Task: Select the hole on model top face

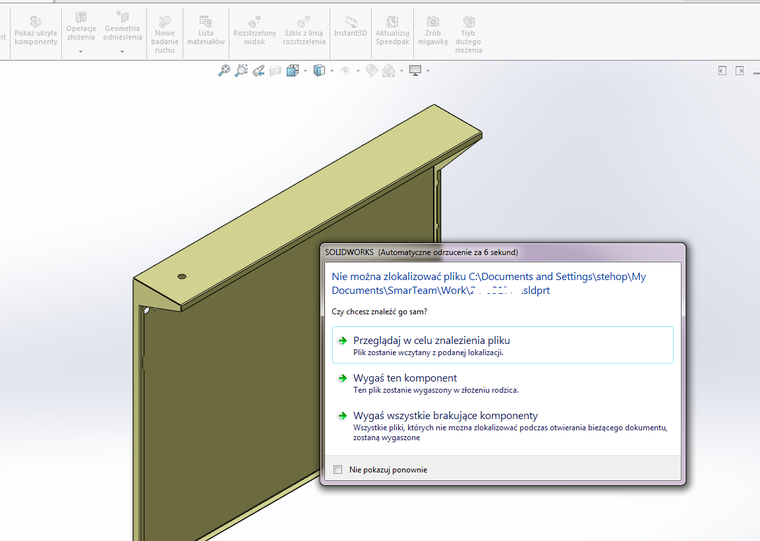Action: click(x=182, y=276)
